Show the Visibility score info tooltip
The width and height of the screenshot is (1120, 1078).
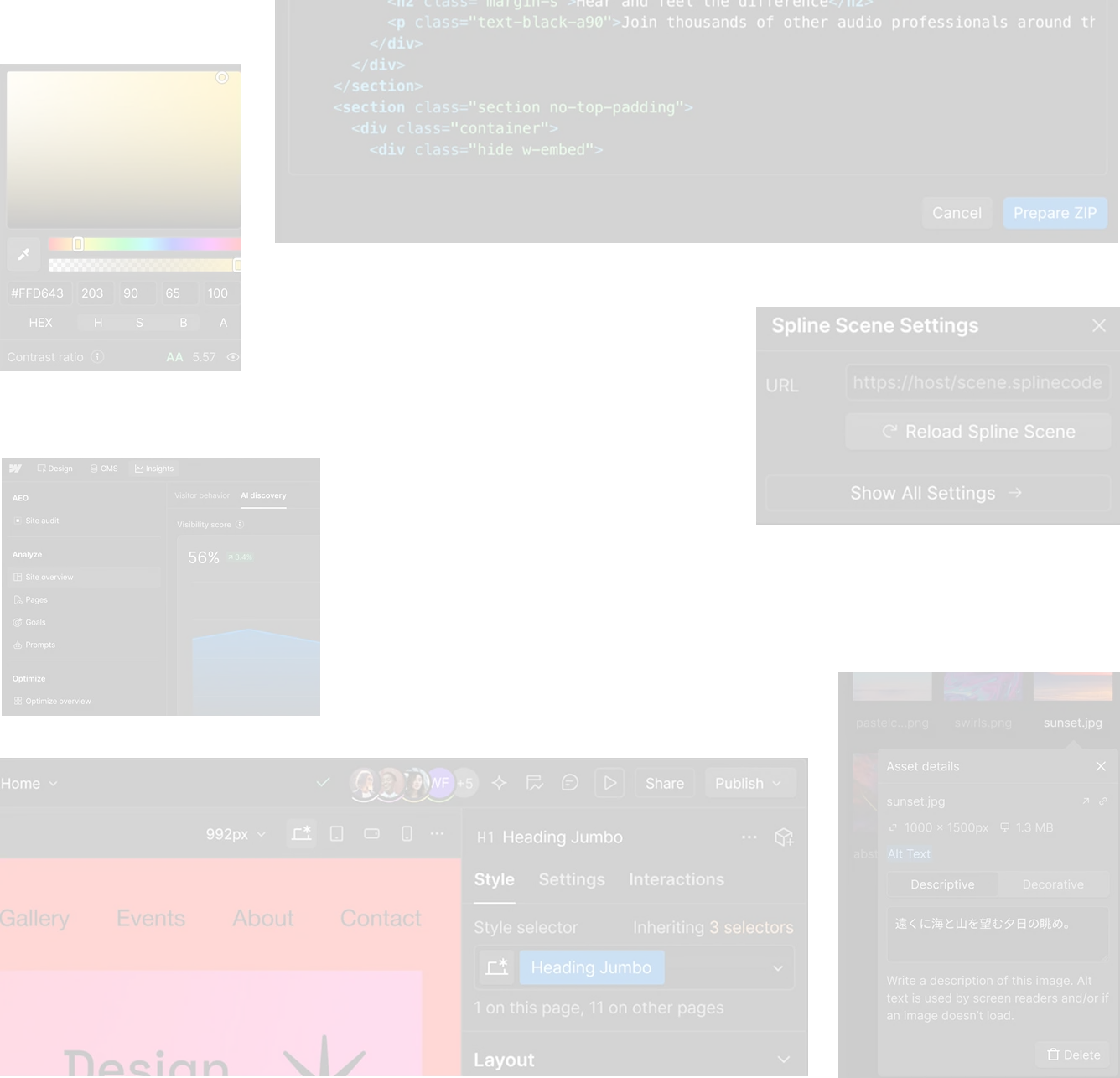[240, 525]
